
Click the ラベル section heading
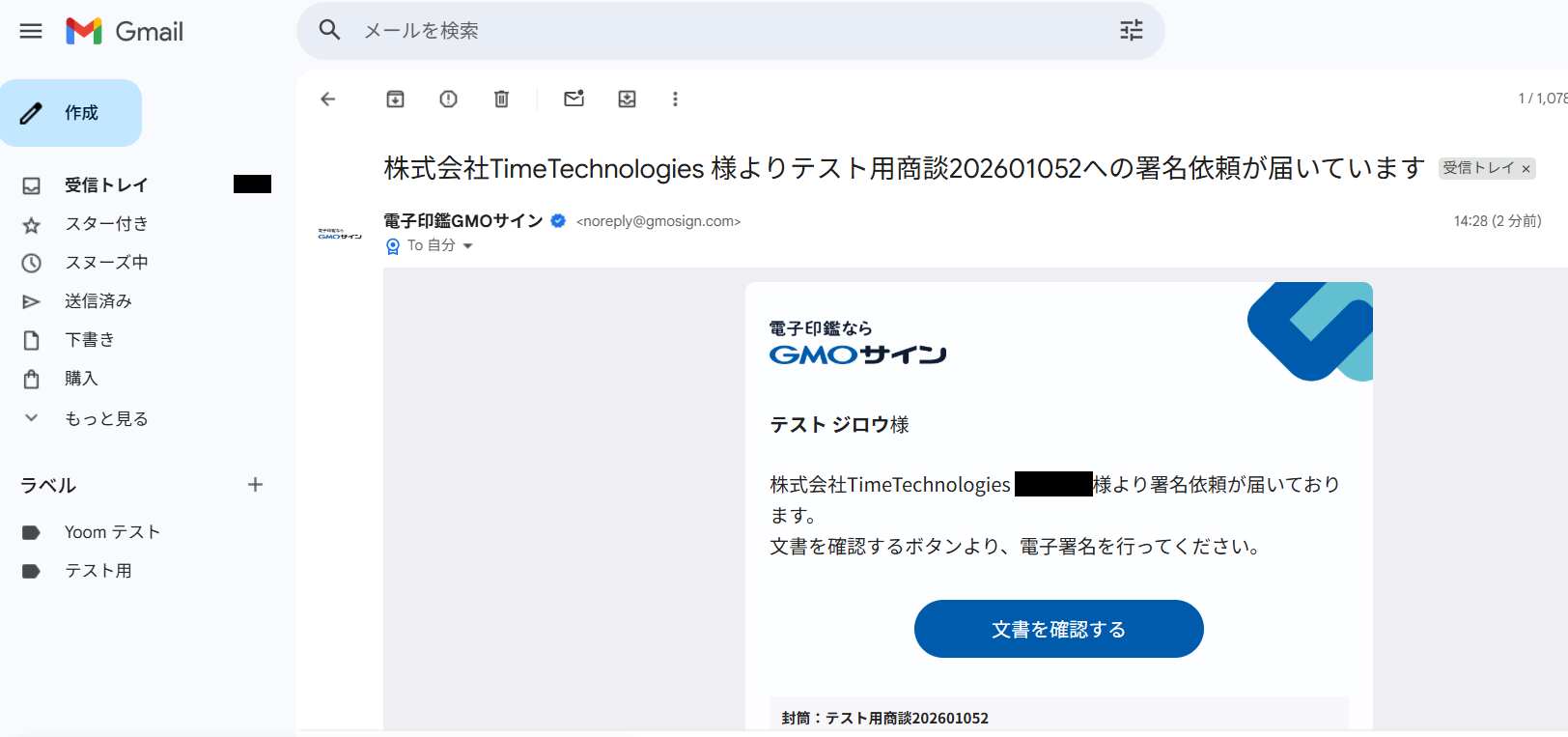[48, 485]
